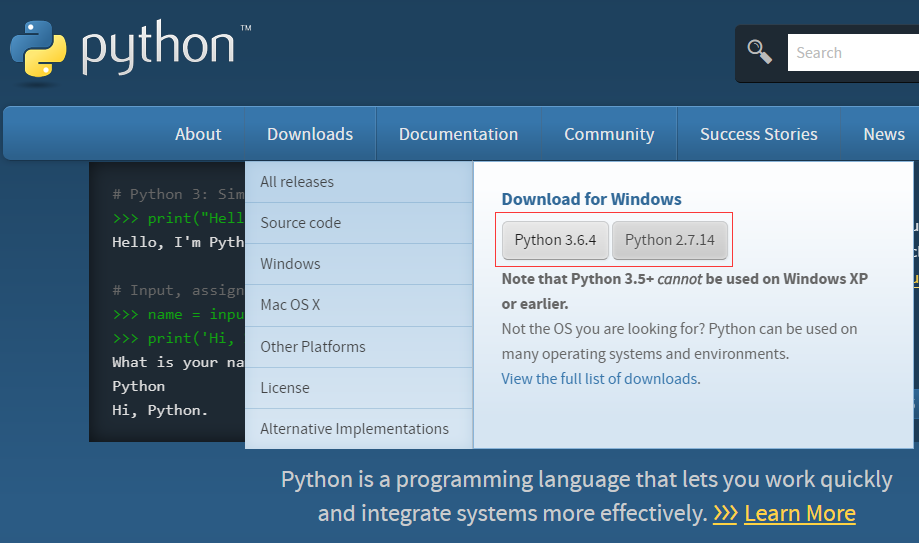Open the Documentation menu
Screen dimensions: 919x543
click(458, 134)
